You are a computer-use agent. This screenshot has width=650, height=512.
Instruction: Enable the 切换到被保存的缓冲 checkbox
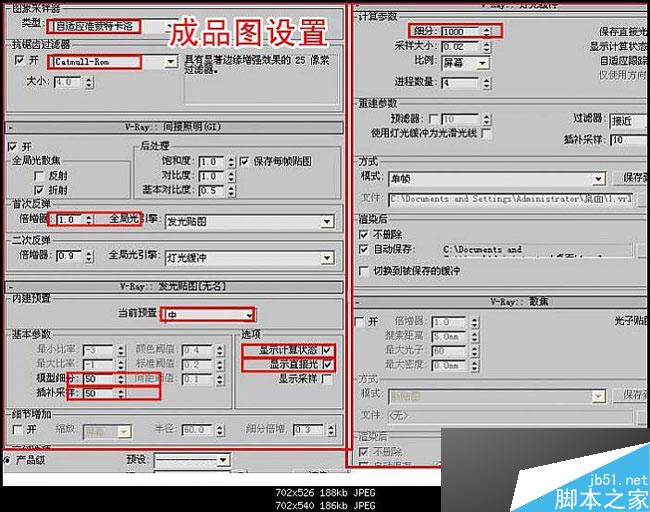364,271
